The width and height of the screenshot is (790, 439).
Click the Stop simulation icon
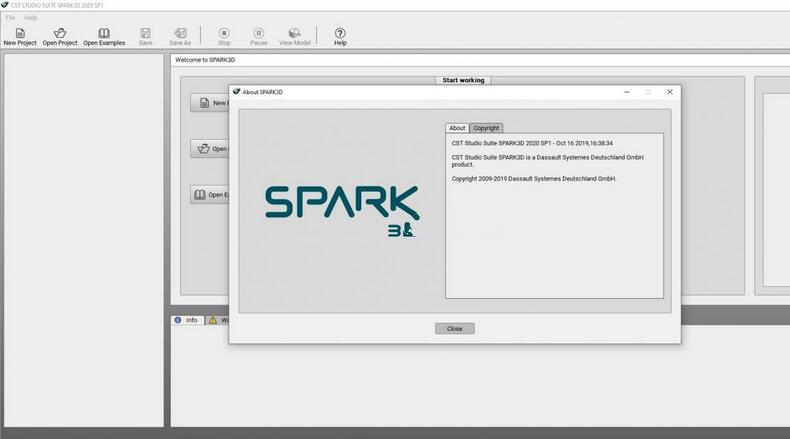[x=224, y=37]
